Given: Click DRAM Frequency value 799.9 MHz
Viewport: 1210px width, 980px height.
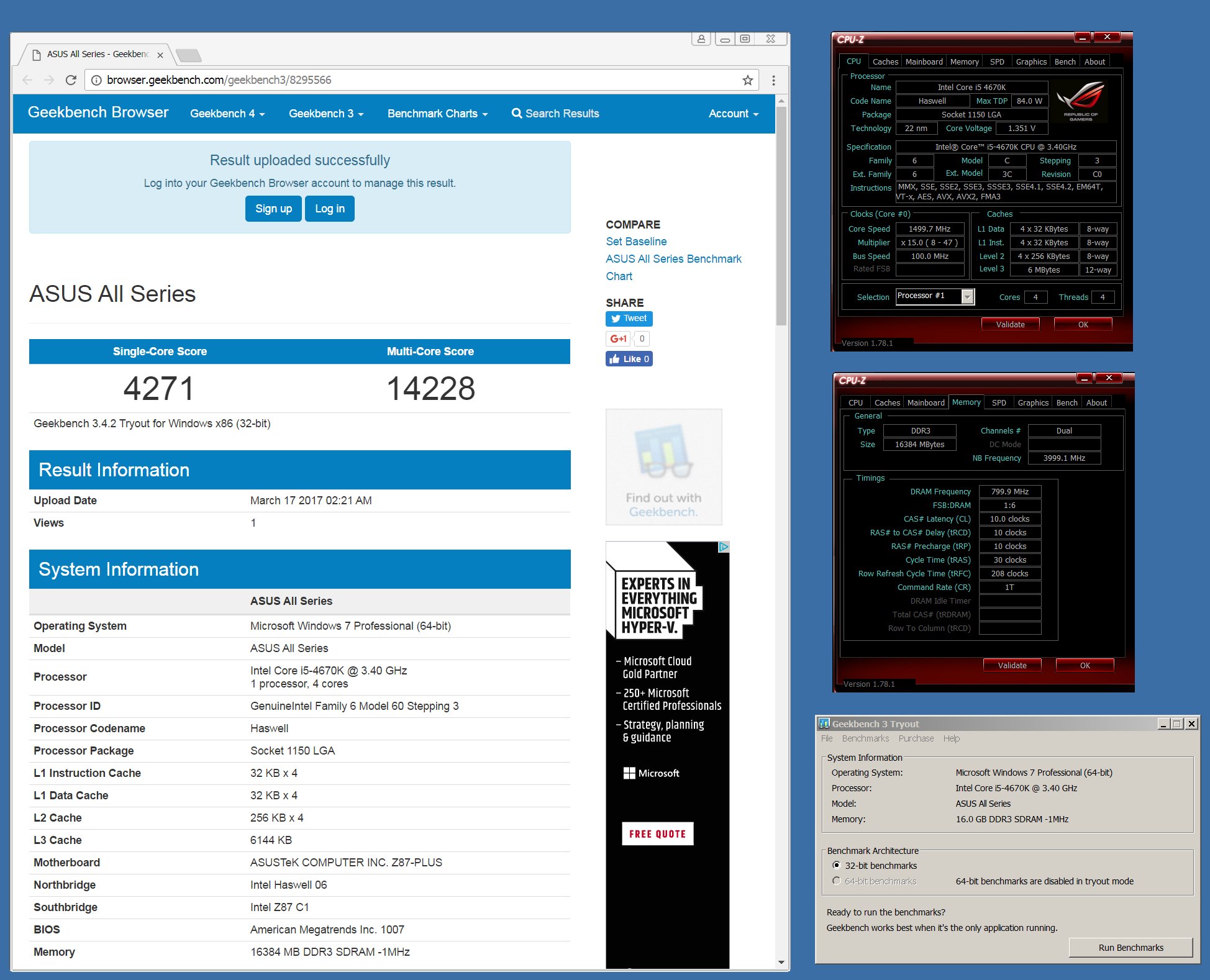Looking at the screenshot, I should [x=1009, y=491].
